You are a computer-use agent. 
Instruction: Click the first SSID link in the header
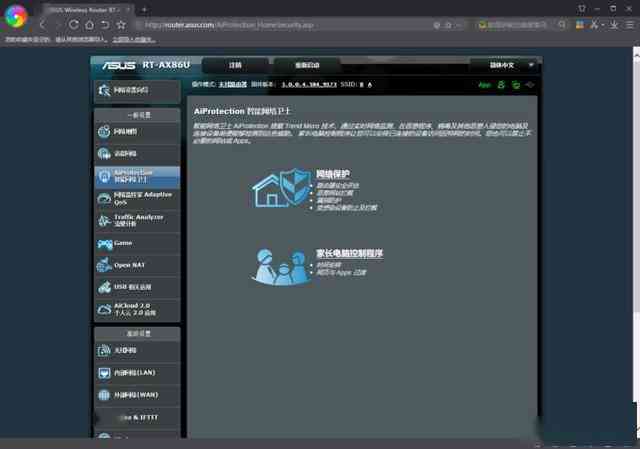pyautogui.click(x=362, y=84)
